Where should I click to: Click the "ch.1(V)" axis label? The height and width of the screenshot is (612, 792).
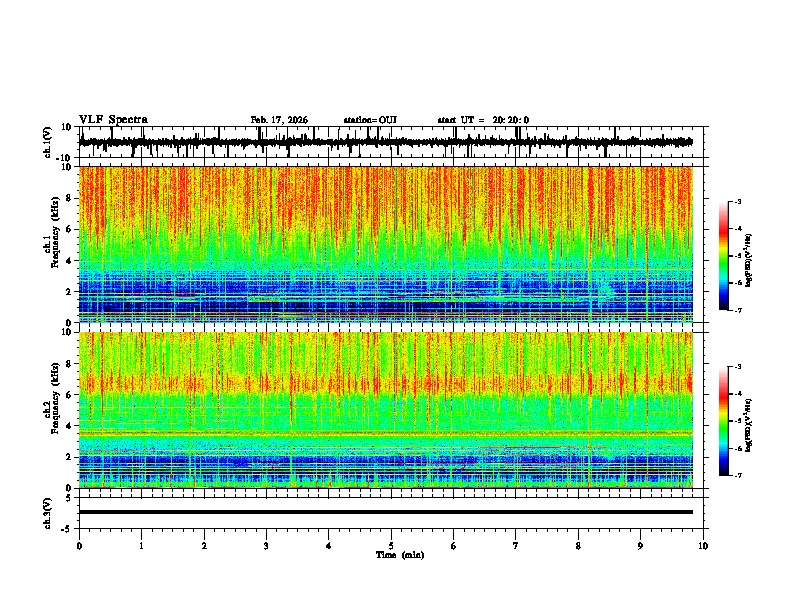tap(48, 142)
